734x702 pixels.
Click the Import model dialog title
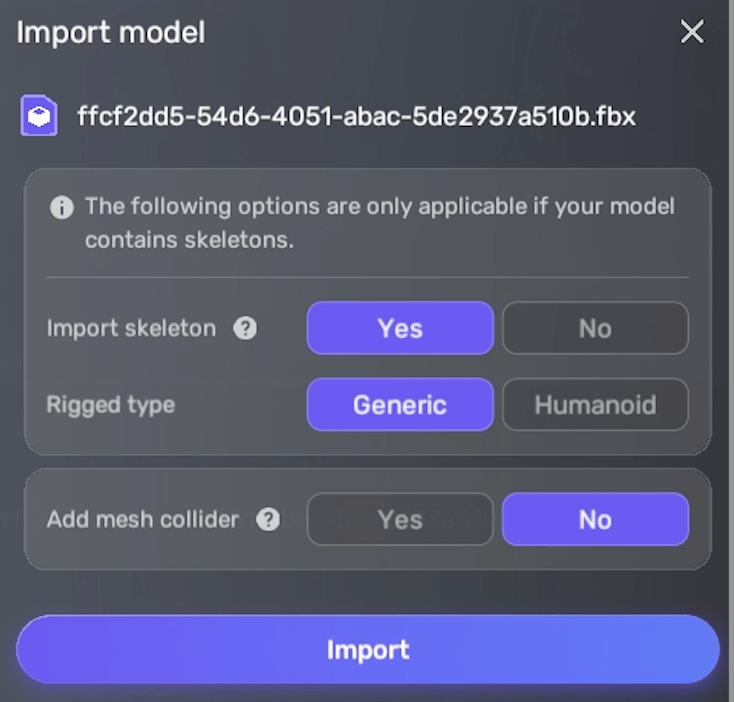[x=111, y=32]
